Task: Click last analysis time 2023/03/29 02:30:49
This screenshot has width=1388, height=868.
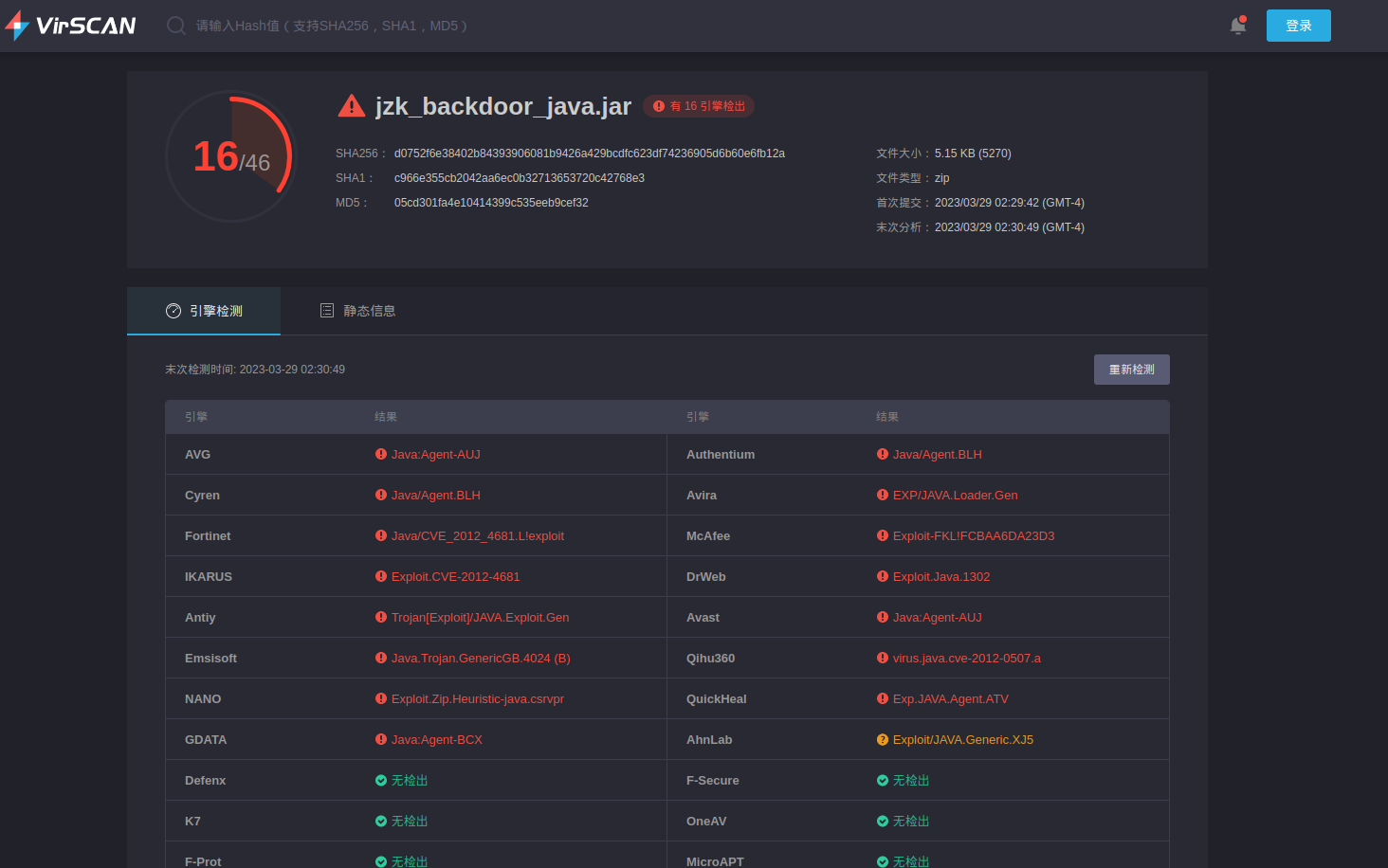Action: [x=1010, y=227]
